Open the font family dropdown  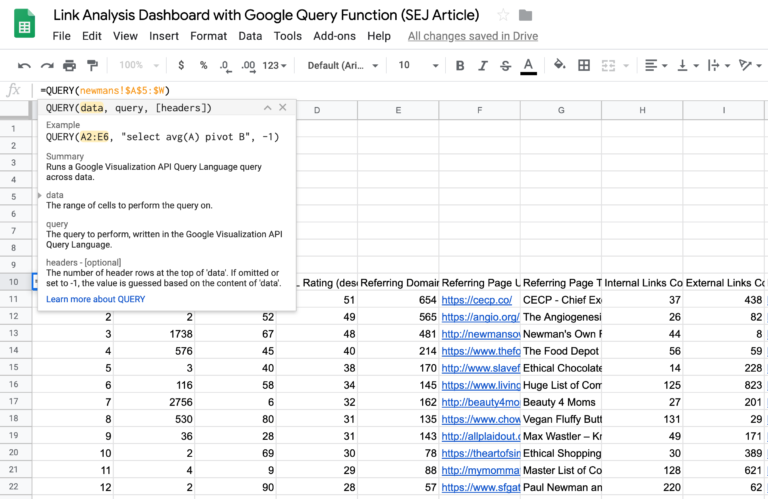(x=342, y=66)
